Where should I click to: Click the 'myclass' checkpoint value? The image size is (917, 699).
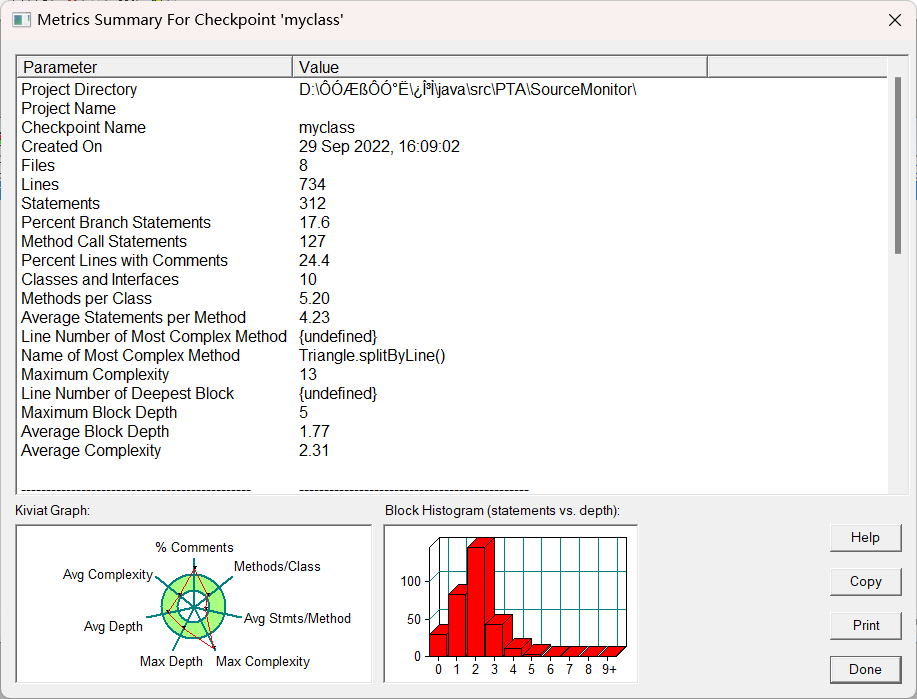tap(327, 128)
